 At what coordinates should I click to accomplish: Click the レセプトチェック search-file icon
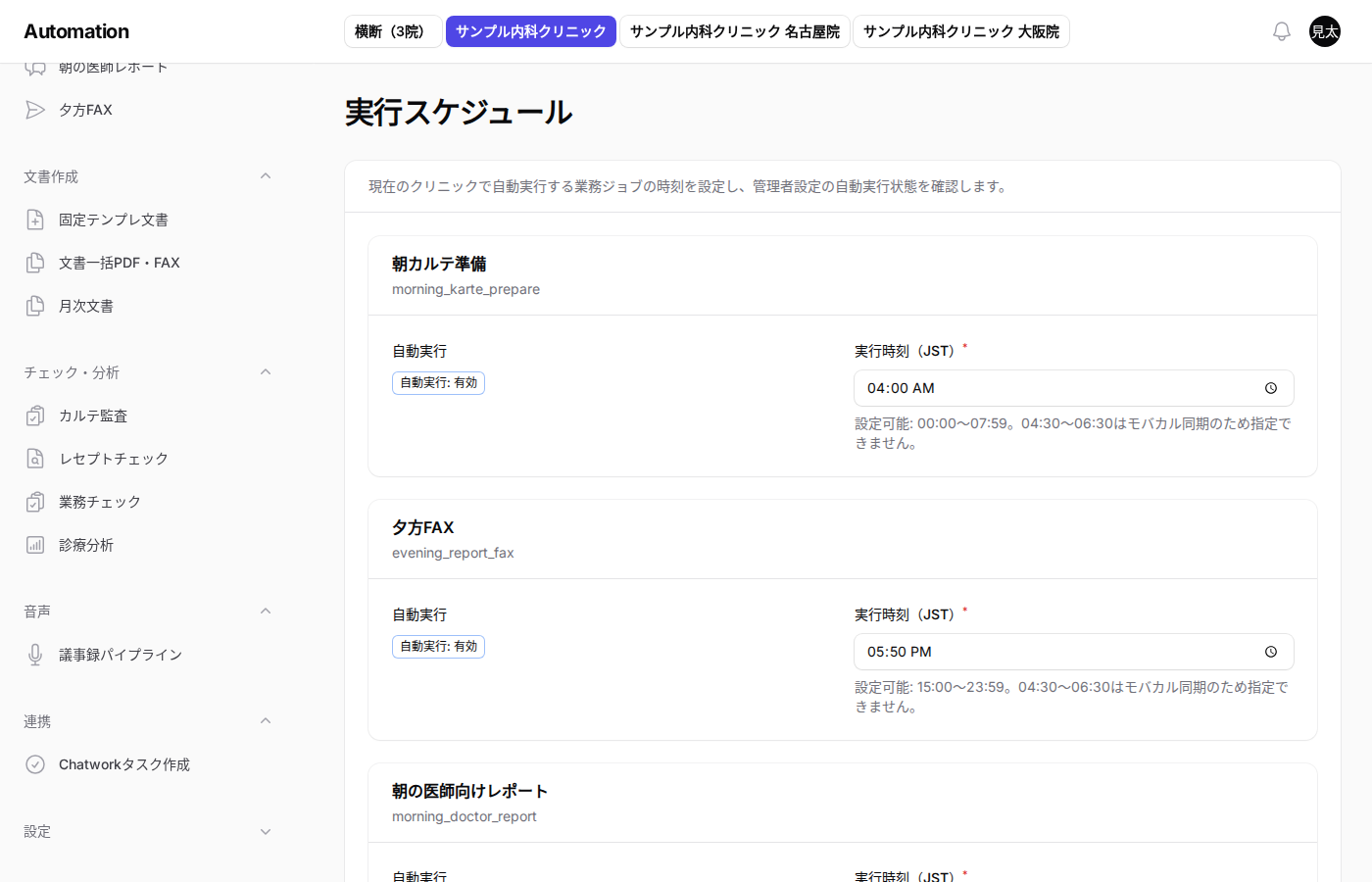click(35, 459)
